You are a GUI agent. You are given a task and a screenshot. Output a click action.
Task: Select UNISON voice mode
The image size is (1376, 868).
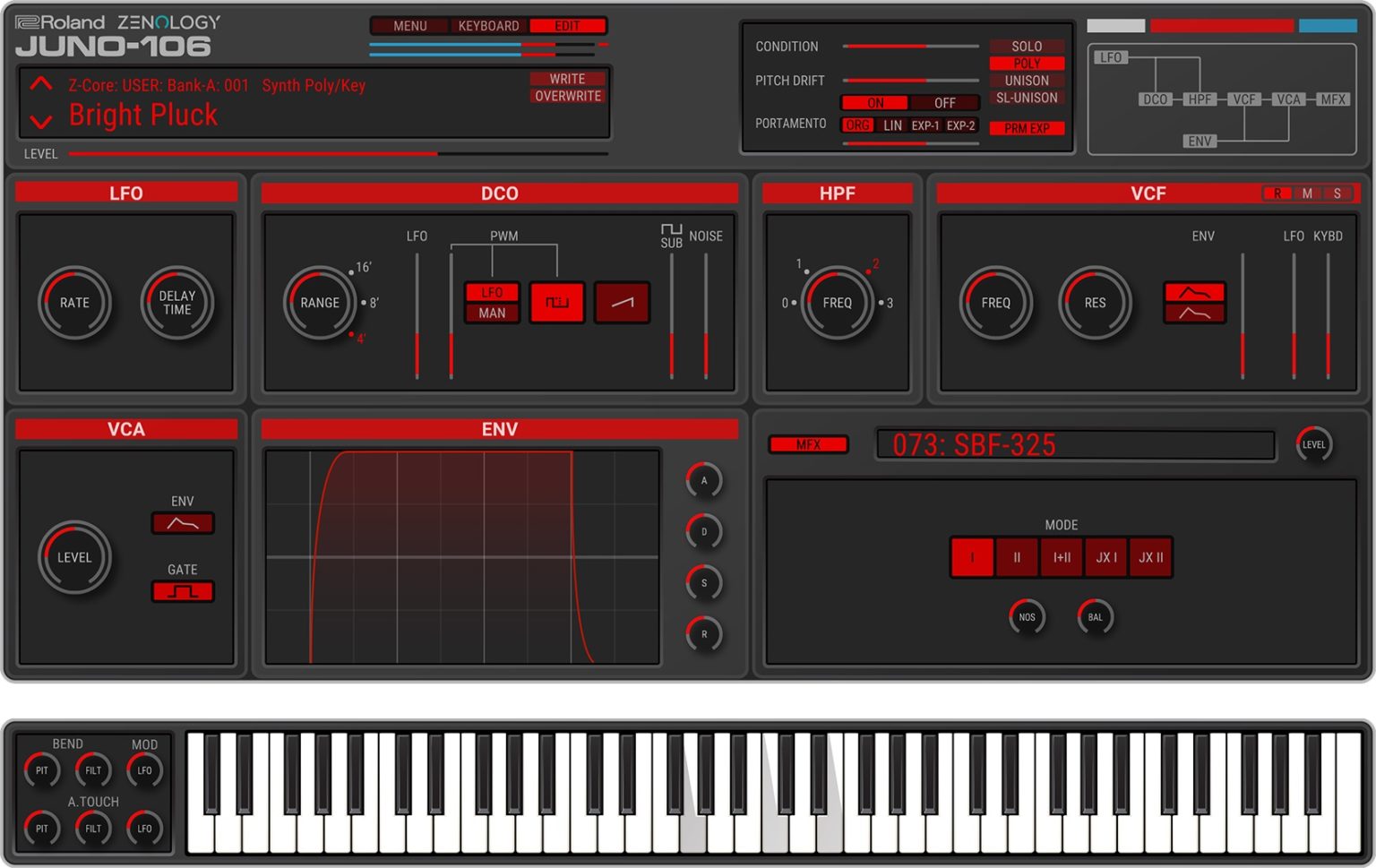click(1027, 81)
